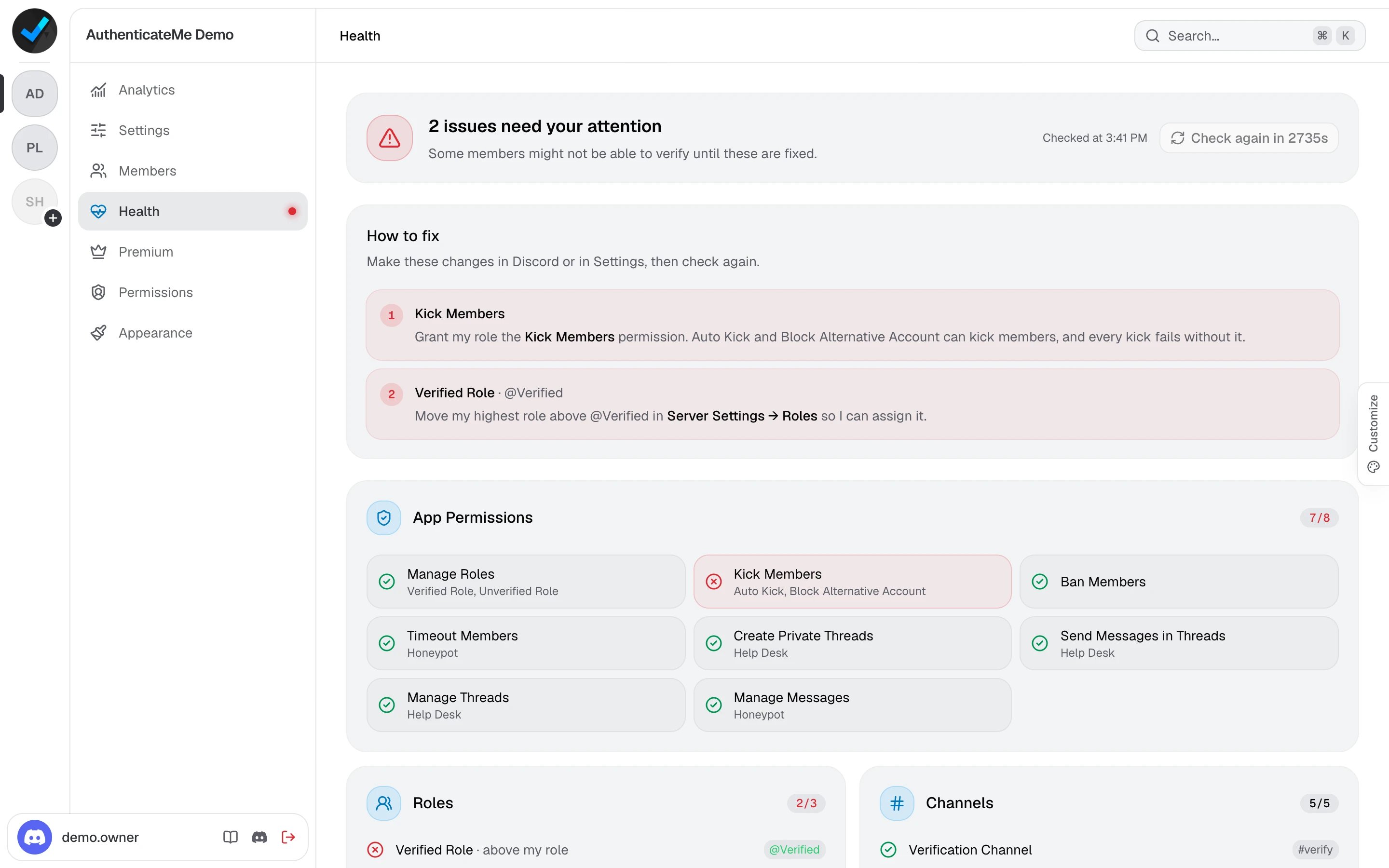
Task: Click the Create Private Threads card
Action: (x=852, y=644)
